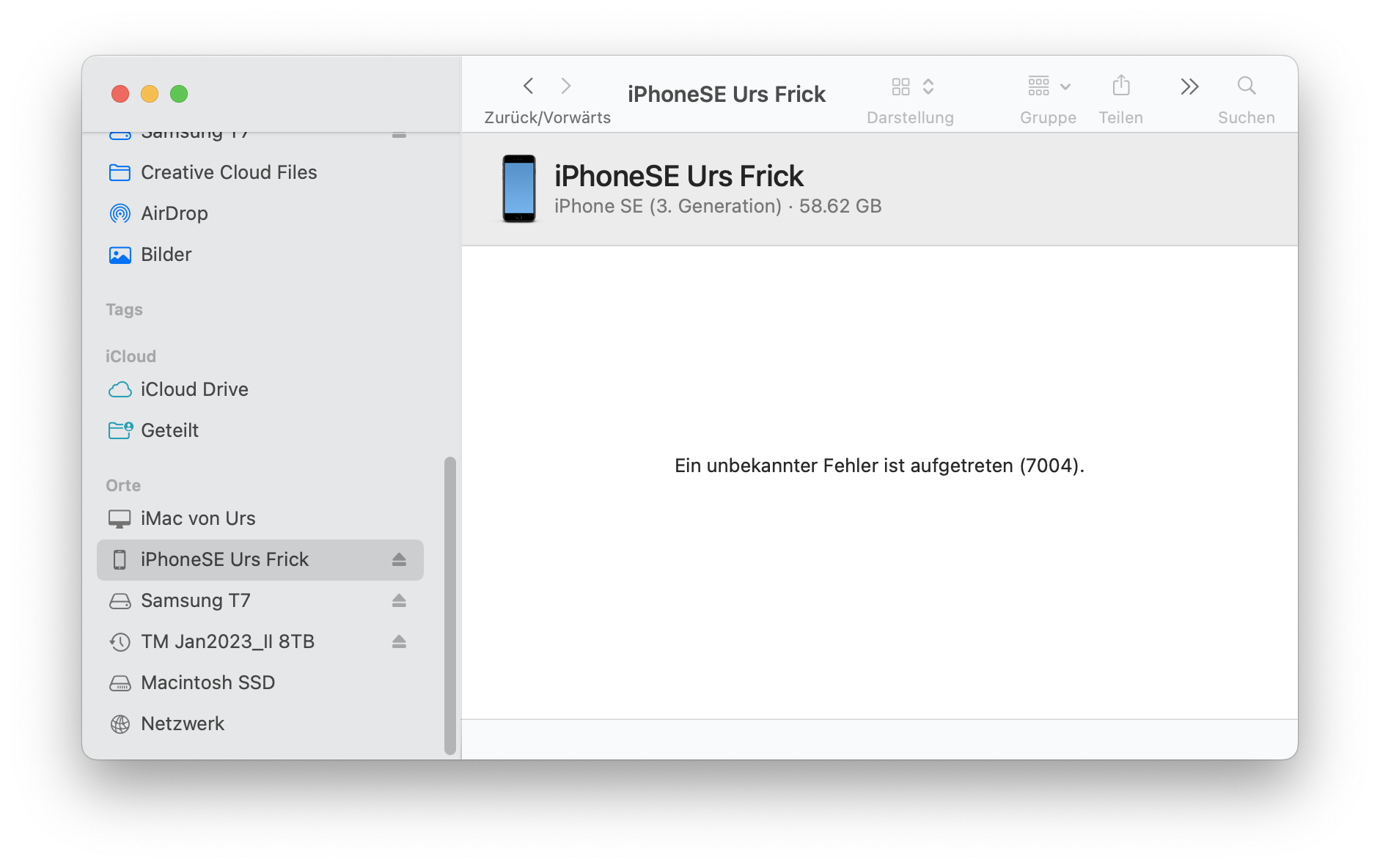Click the sidebar scrollbar
This screenshot has height=868, width=1380.
click(450, 606)
